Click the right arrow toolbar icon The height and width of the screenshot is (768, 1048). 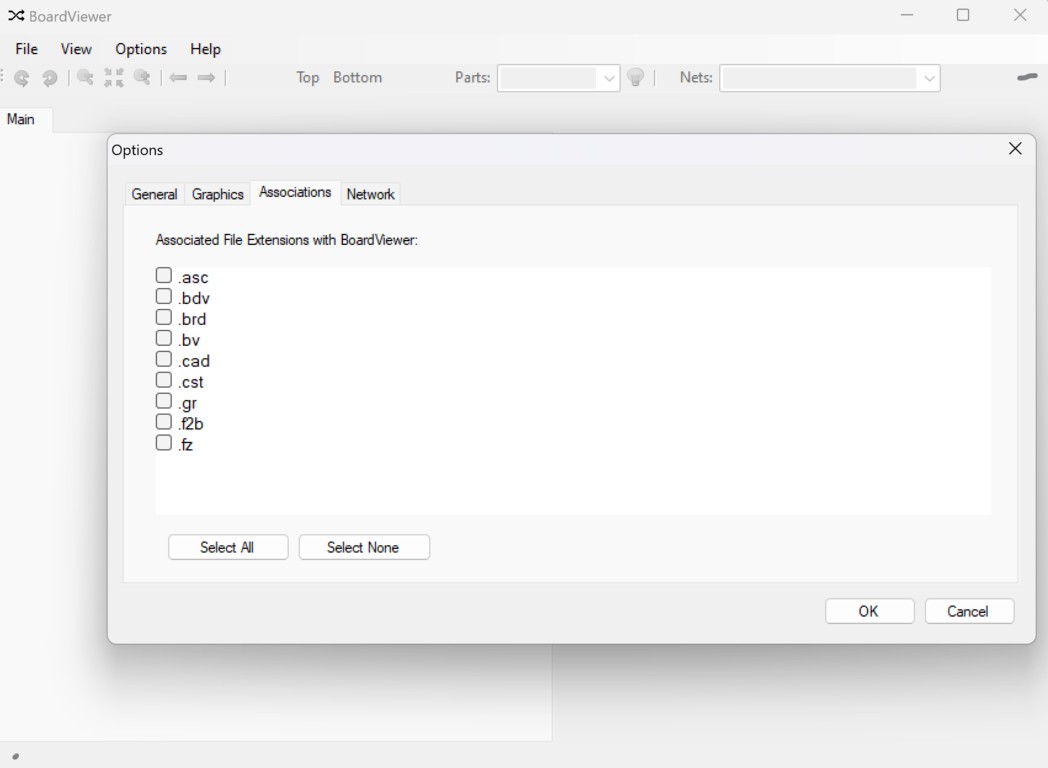point(206,78)
